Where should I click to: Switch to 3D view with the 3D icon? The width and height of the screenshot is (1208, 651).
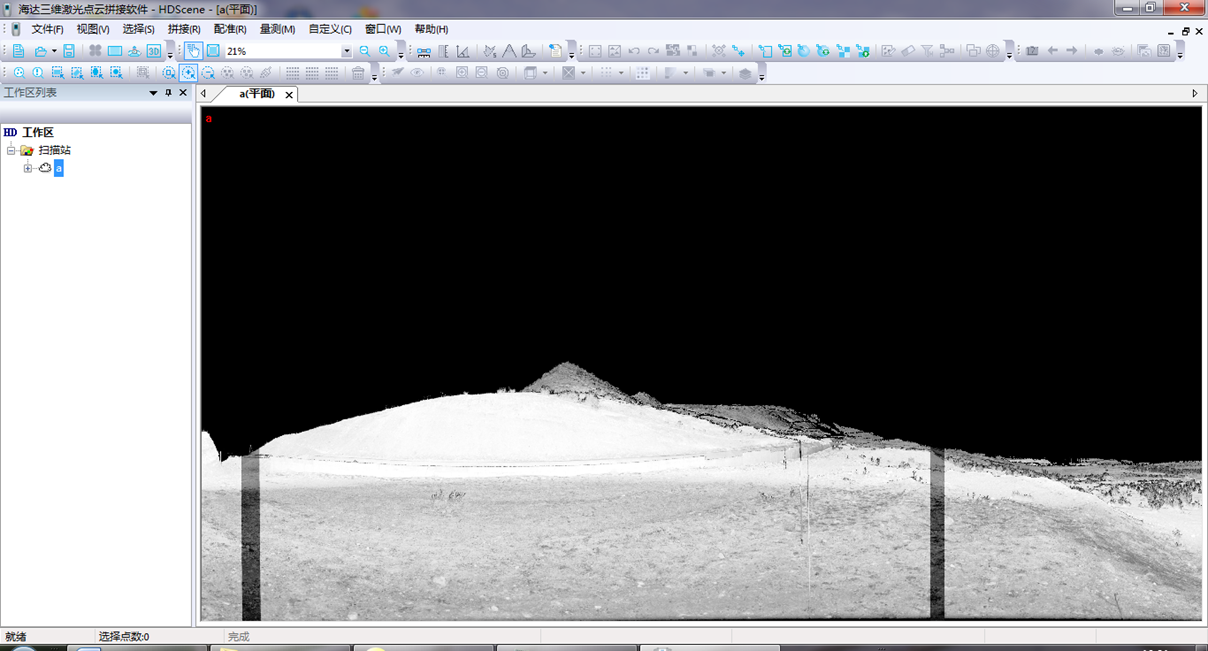point(154,51)
